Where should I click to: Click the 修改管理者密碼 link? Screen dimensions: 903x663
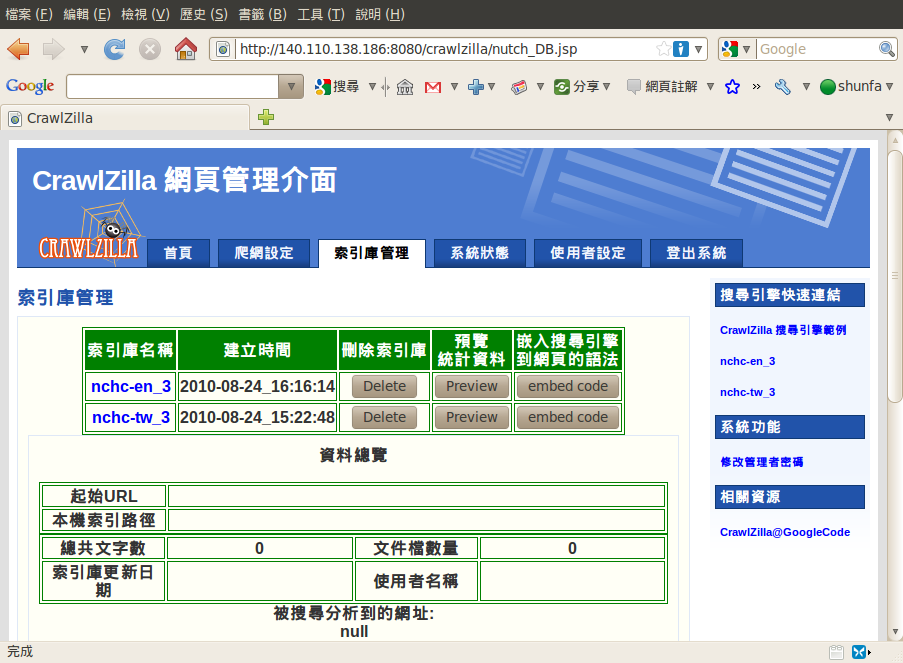(761, 462)
